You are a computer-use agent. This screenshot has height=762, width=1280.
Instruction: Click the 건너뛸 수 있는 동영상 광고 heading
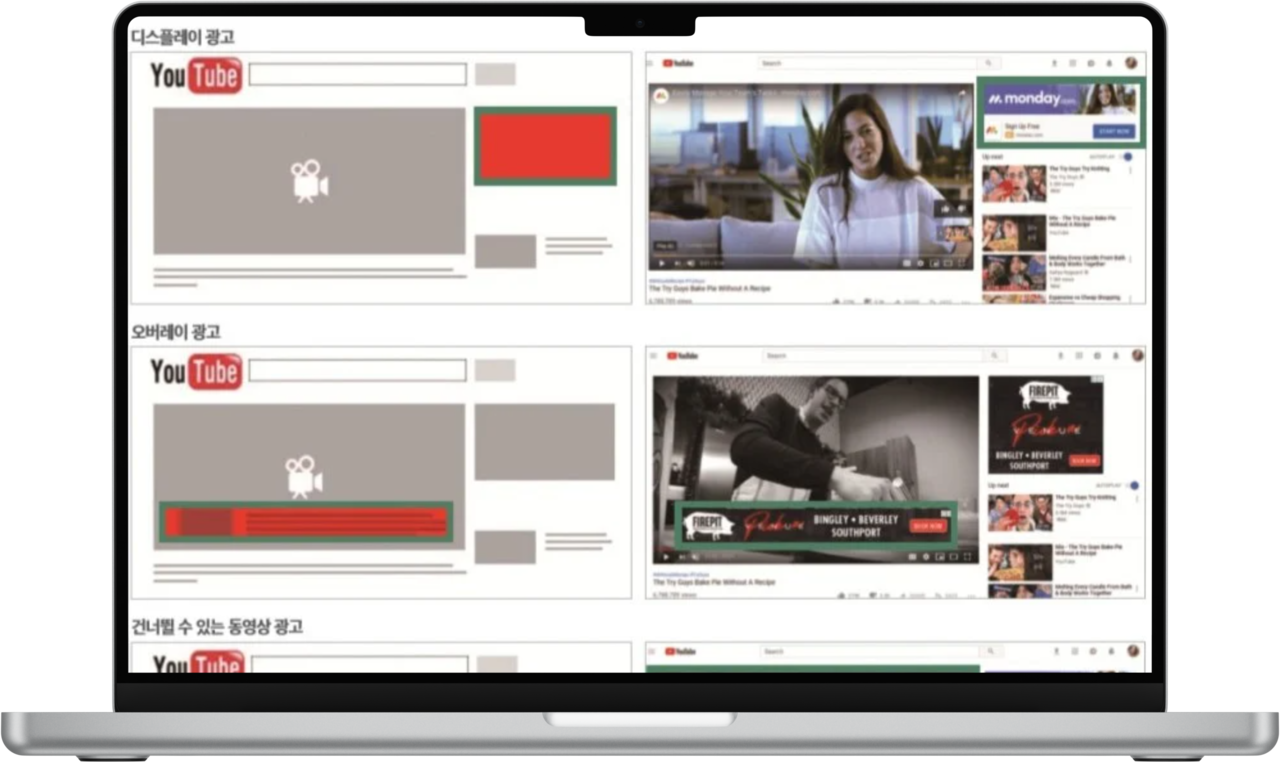coord(217,627)
